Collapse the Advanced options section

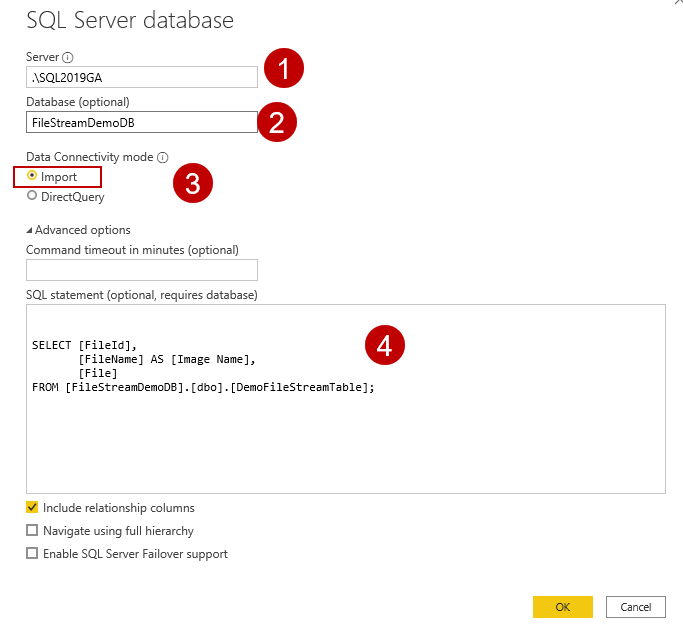click(x=30, y=230)
